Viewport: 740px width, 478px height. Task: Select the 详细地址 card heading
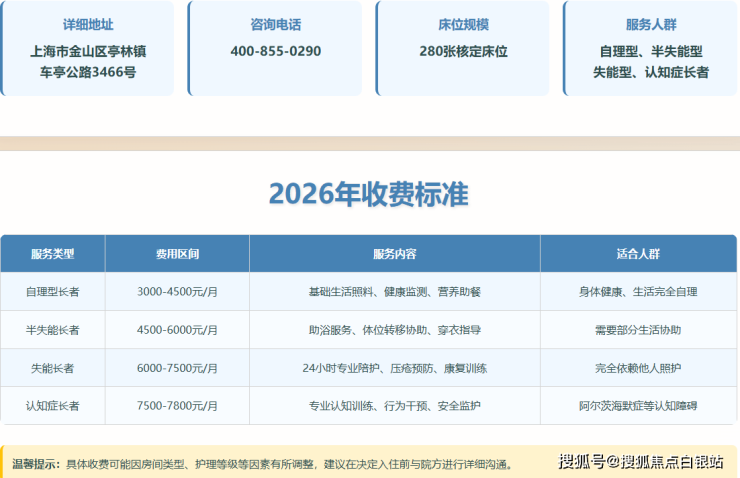click(x=88, y=25)
